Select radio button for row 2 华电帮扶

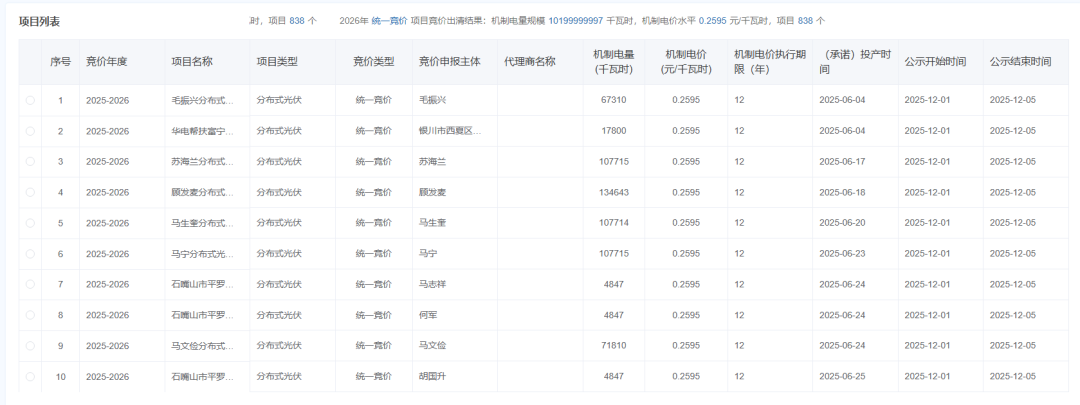30,131
